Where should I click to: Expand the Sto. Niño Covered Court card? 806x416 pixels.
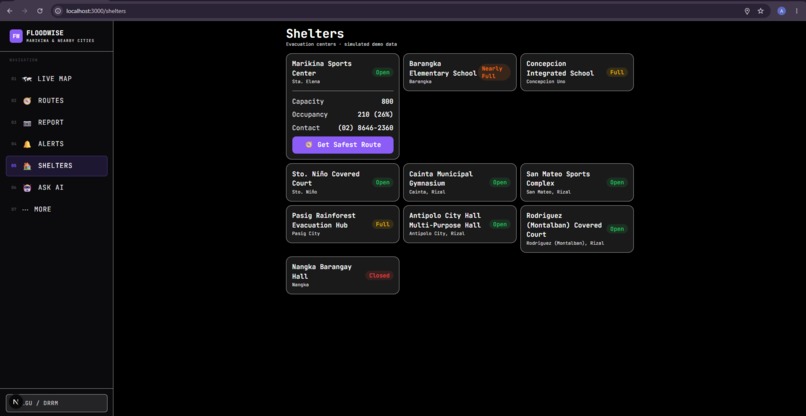[343, 183]
